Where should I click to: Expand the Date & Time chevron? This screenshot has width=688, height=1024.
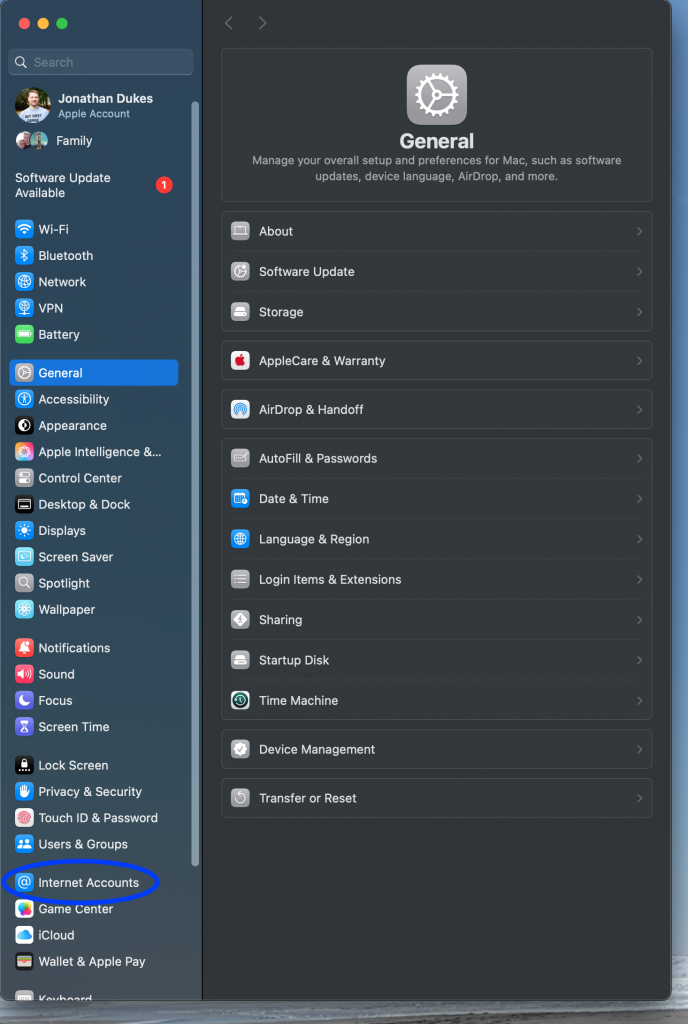click(x=639, y=499)
